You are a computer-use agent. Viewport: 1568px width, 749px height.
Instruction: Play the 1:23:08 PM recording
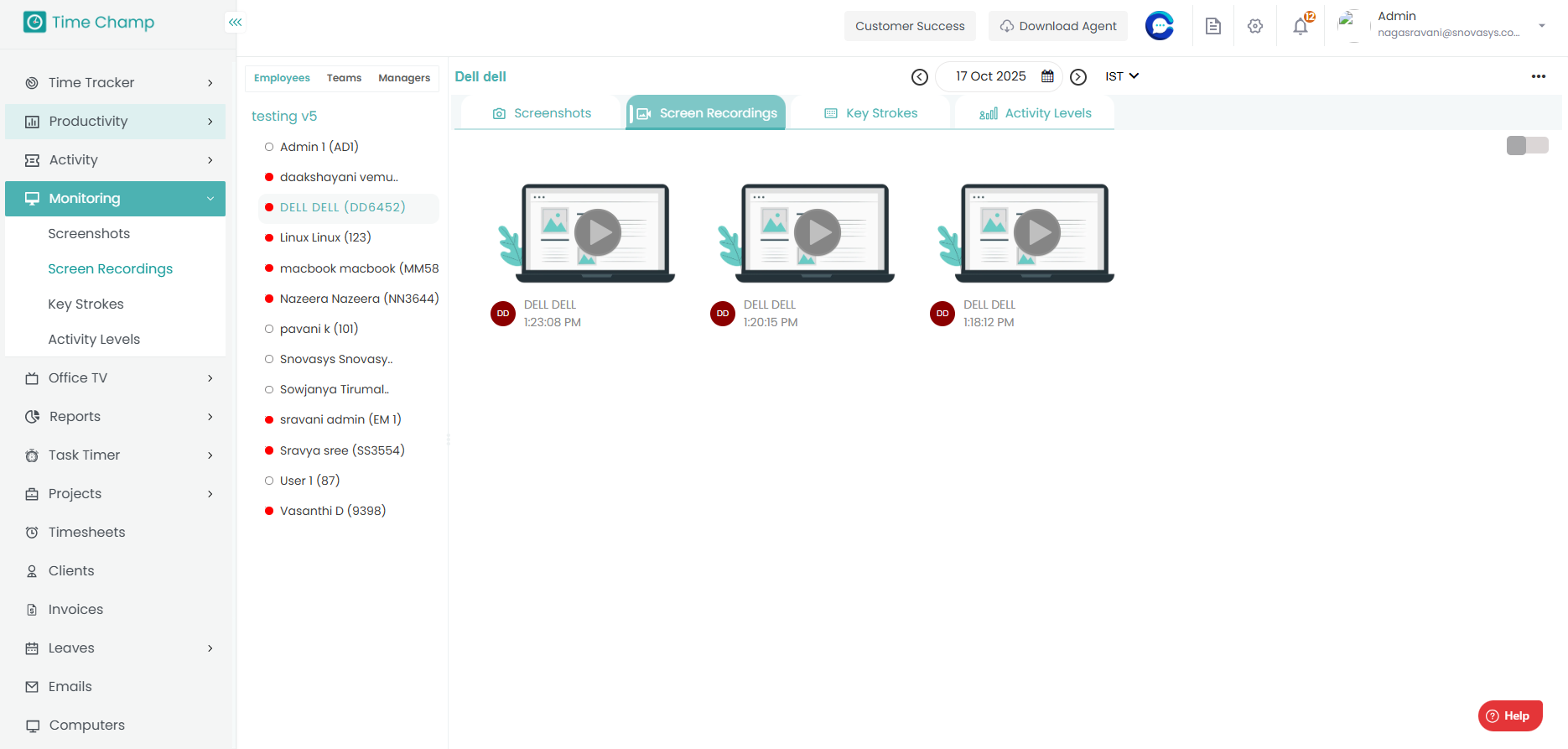[x=598, y=232]
